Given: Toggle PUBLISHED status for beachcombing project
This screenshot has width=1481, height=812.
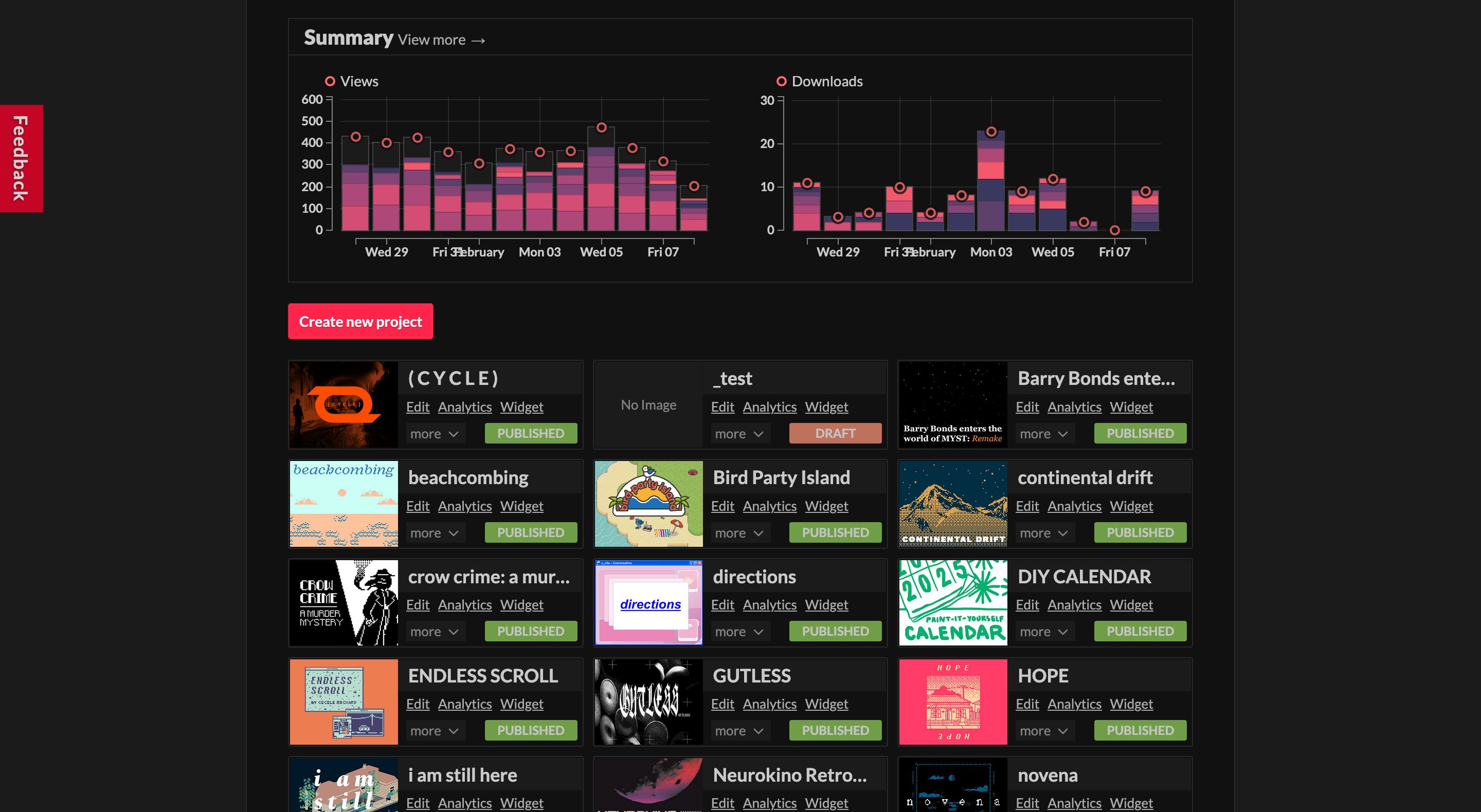Looking at the screenshot, I should tap(530, 531).
